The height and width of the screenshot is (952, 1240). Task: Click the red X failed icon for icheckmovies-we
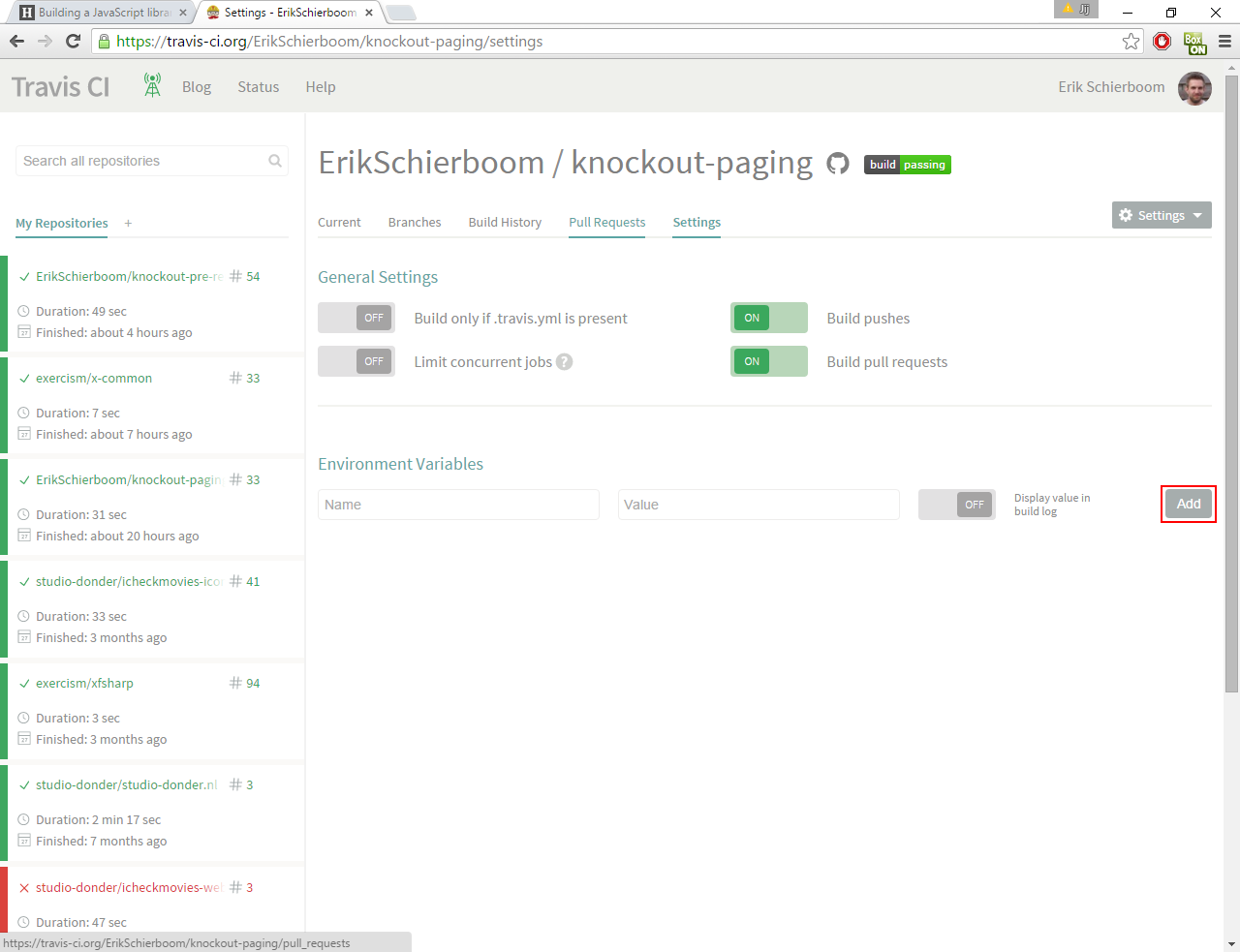pos(24,888)
